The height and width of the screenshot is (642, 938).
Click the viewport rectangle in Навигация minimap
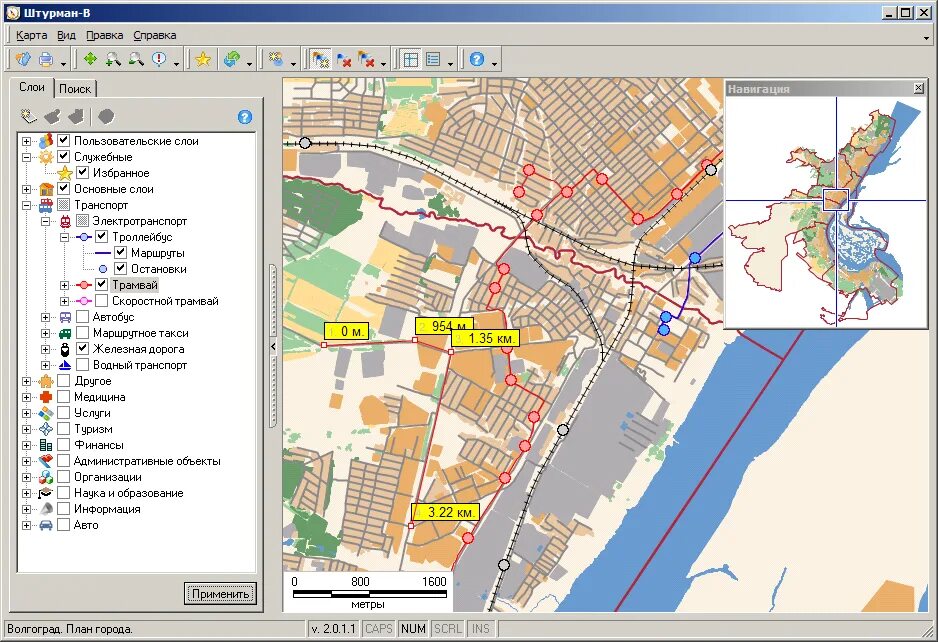pos(836,200)
